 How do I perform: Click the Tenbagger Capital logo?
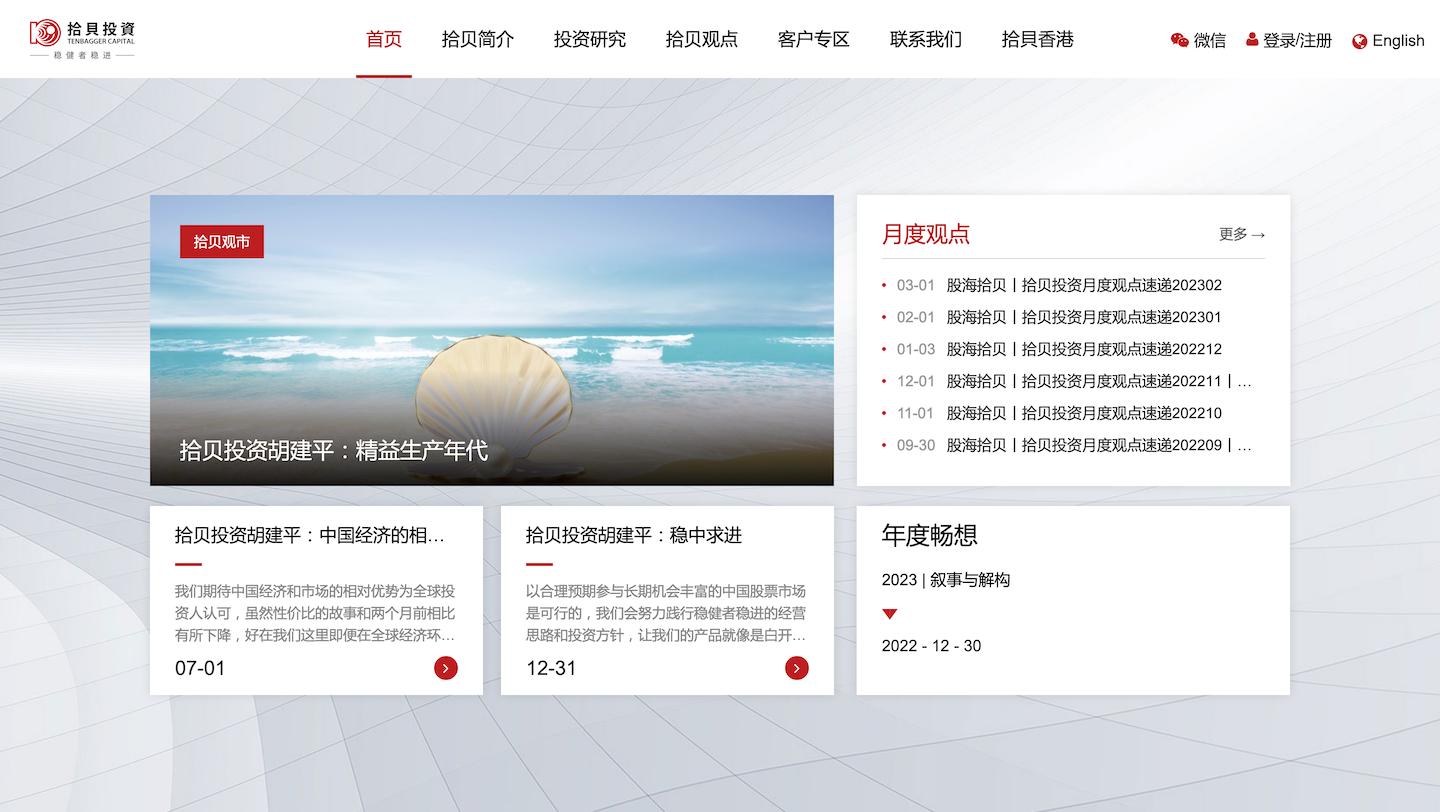[82, 39]
